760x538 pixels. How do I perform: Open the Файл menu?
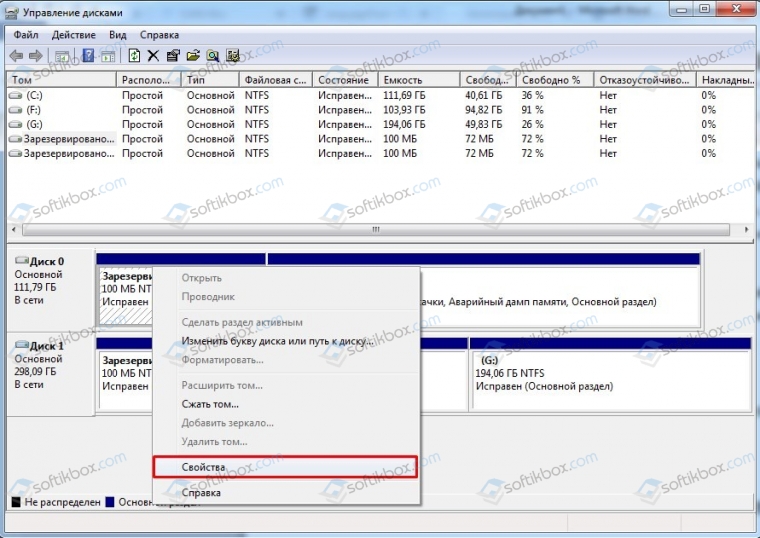26,35
